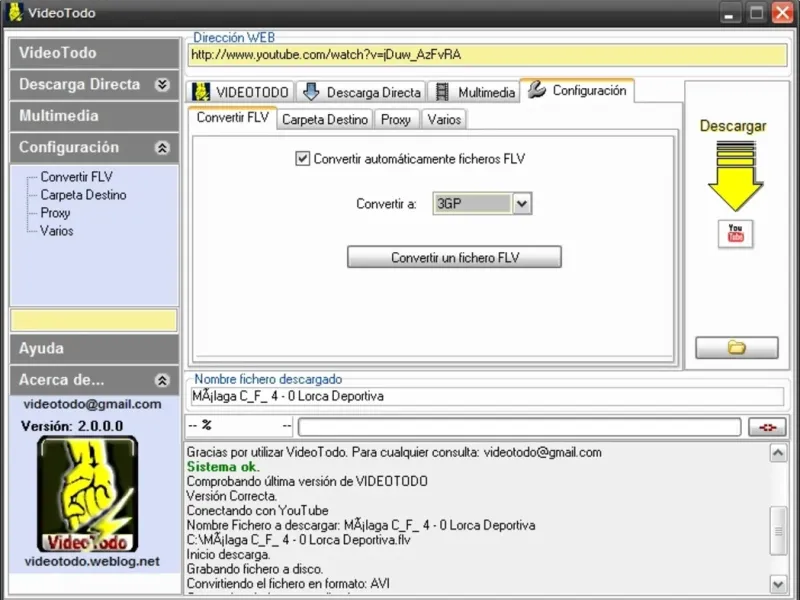Click the VideoTodo title bar icon
800x600 pixels.
pyautogui.click(x=16, y=12)
